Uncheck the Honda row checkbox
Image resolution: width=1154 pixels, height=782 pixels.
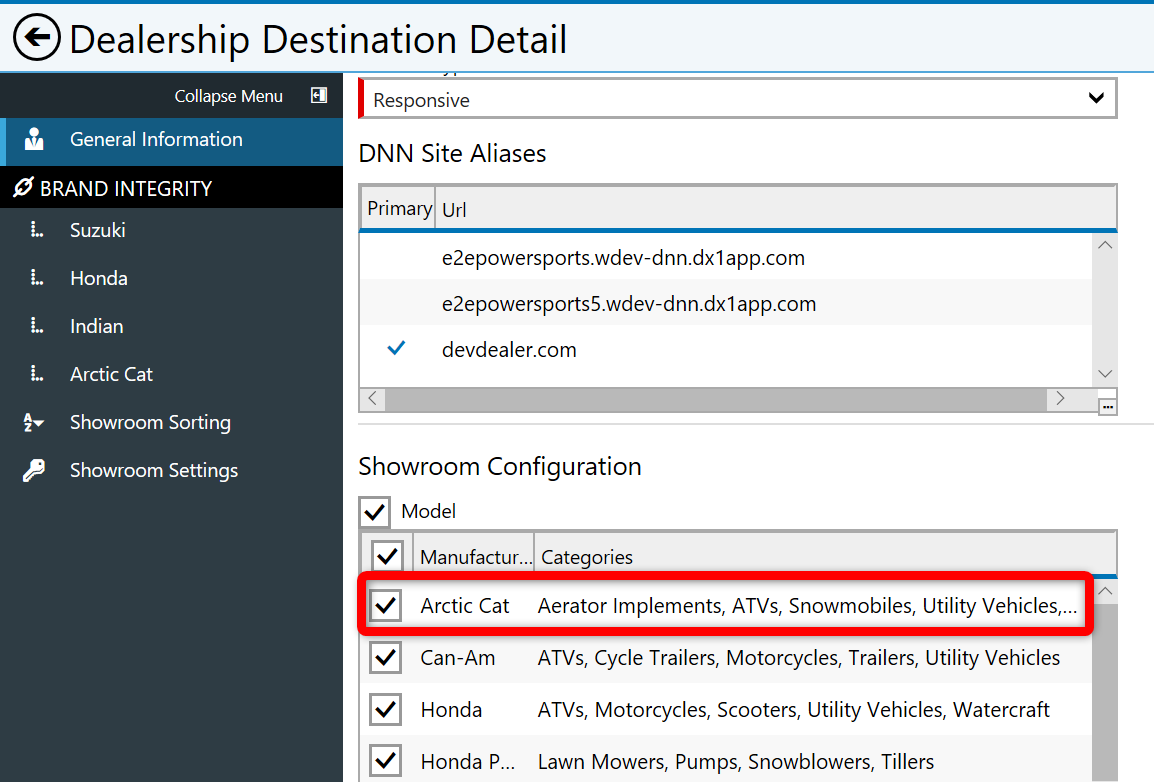pyautogui.click(x=386, y=710)
